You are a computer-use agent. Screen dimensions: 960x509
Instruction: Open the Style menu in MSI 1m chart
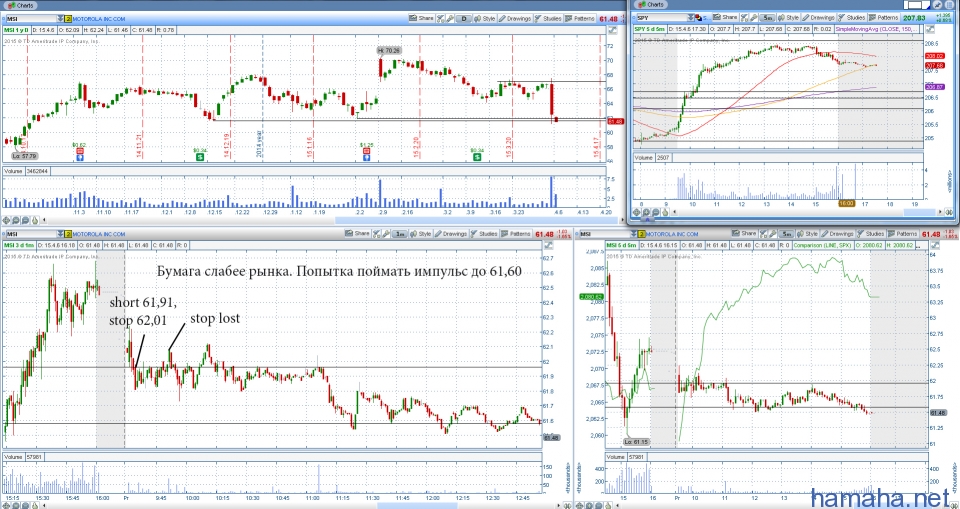pos(421,234)
